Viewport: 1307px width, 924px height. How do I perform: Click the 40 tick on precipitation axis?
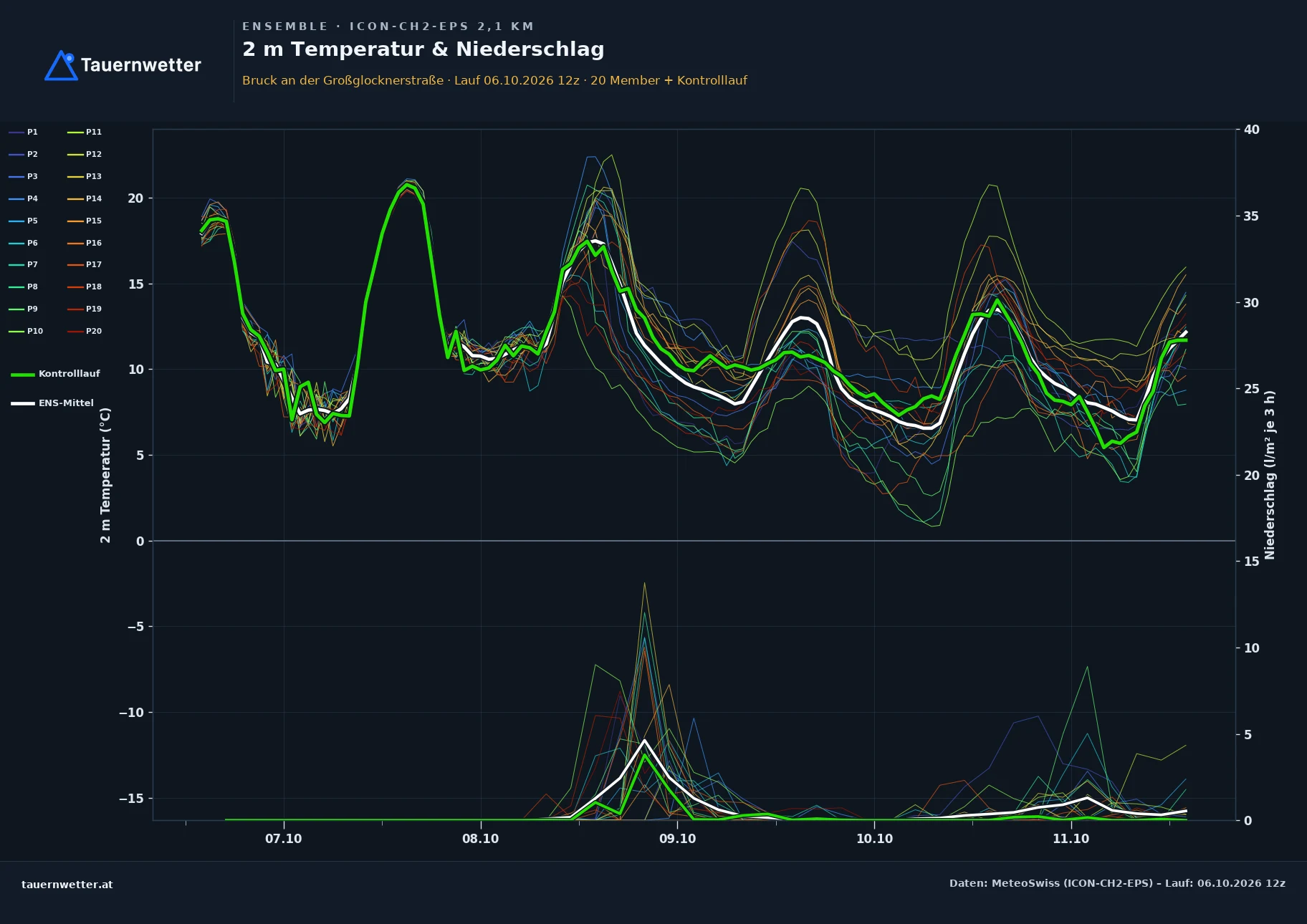(x=1252, y=130)
